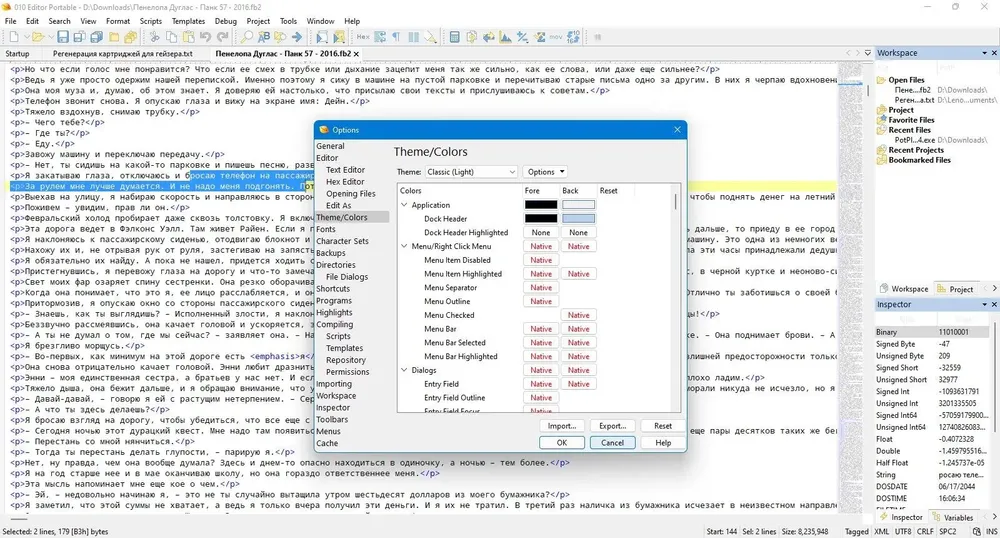1000x538 pixels.
Task: Toggle Hex edit mode icon
Action: (x=363, y=37)
